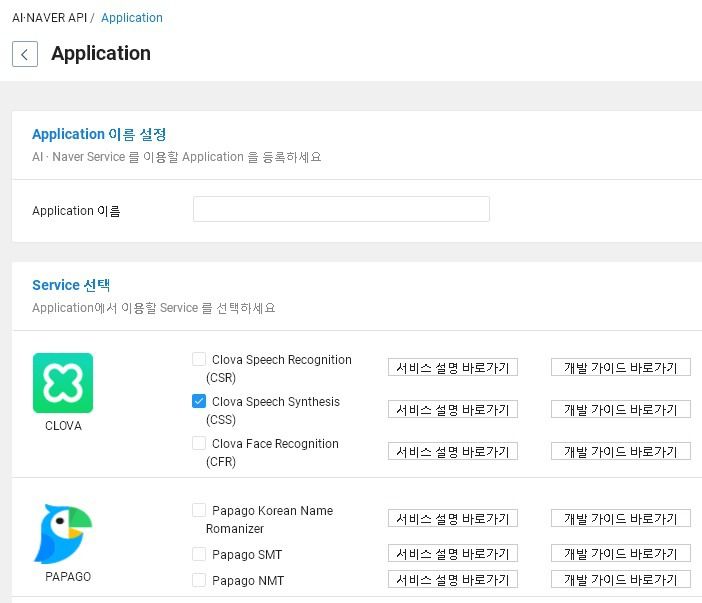Open 개발 가이드 바로가기 for CSR

click(x=621, y=367)
